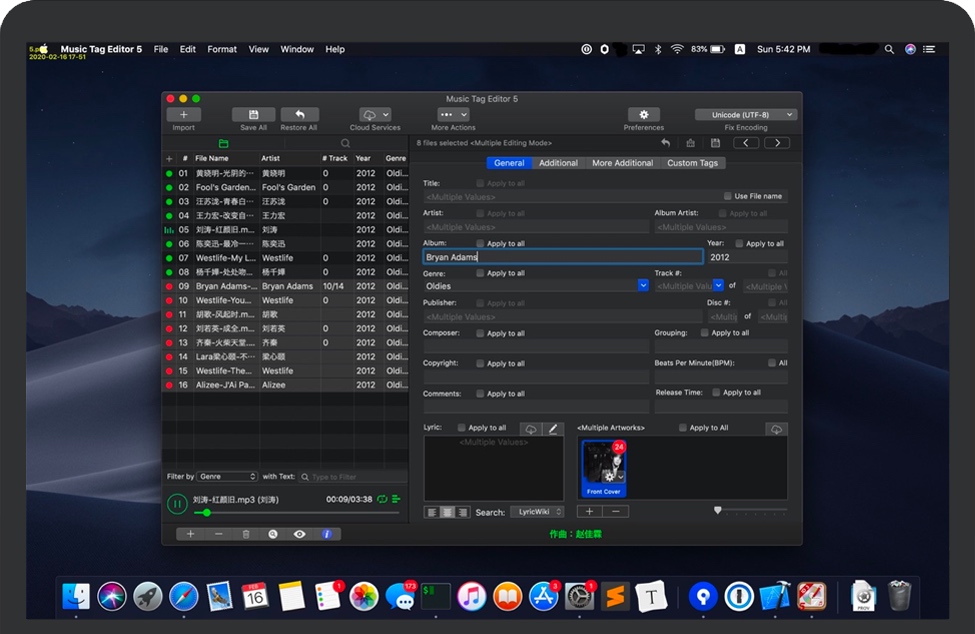975x634 pixels.
Task: Tick Apply to all for Comments
Action: (481, 393)
